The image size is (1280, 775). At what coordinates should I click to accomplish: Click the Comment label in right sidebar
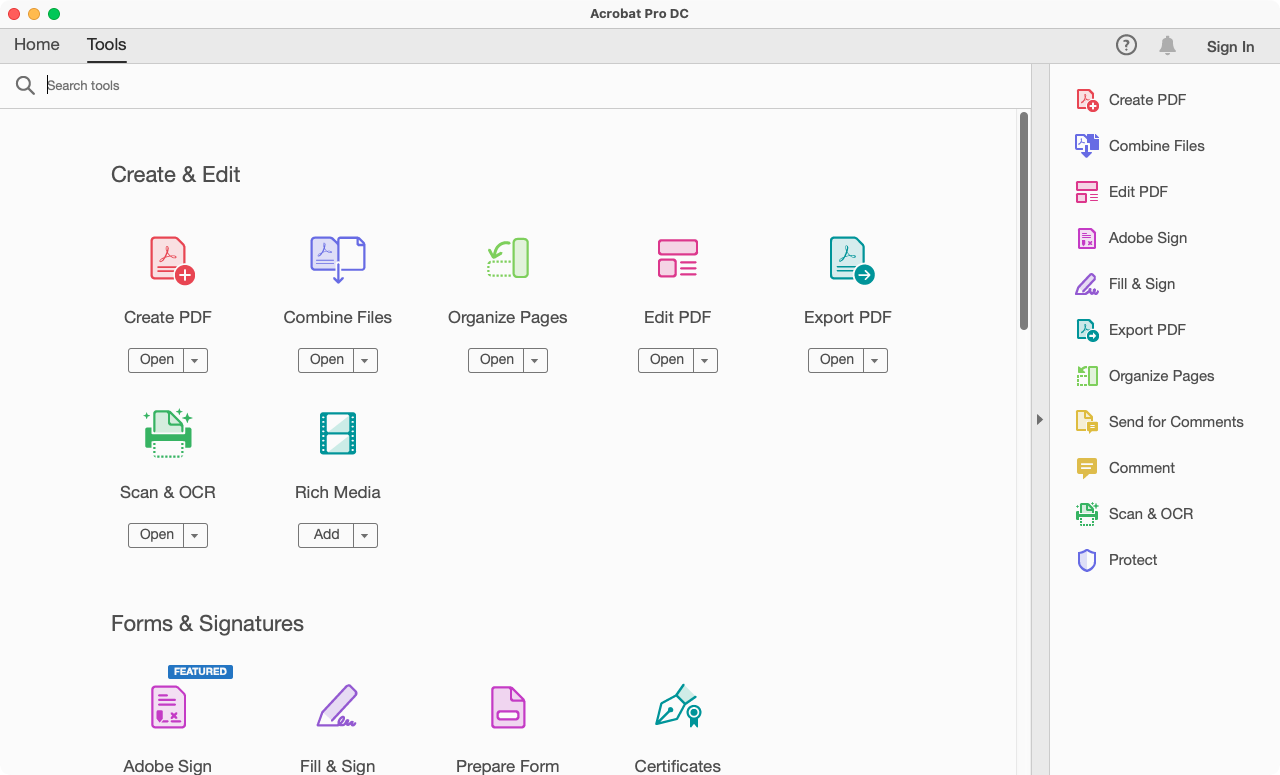pos(1142,468)
